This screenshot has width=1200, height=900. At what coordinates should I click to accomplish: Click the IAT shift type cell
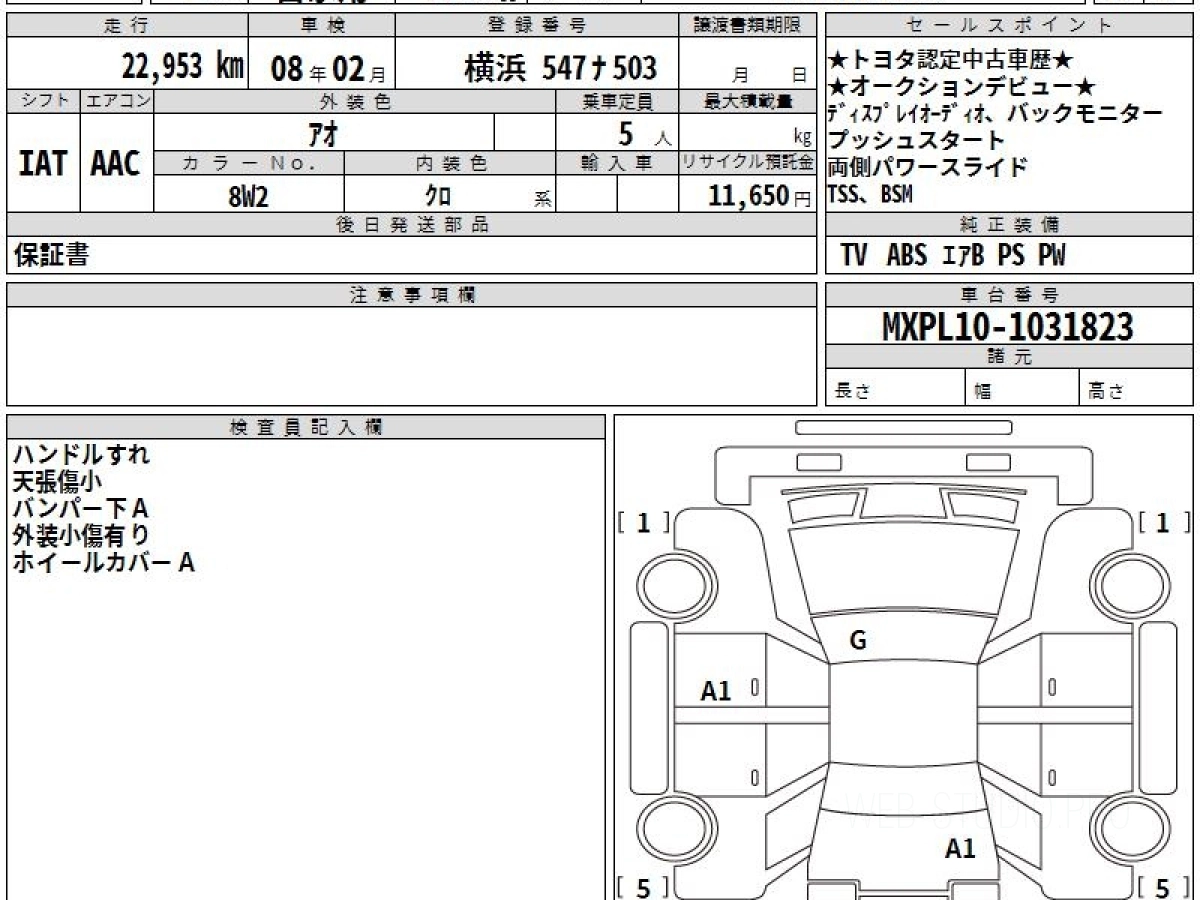click(x=43, y=164)
